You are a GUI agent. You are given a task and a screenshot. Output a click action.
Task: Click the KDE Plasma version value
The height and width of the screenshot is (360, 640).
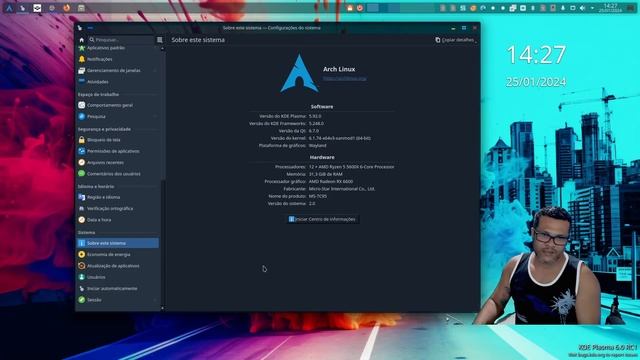tap(315, 116)
